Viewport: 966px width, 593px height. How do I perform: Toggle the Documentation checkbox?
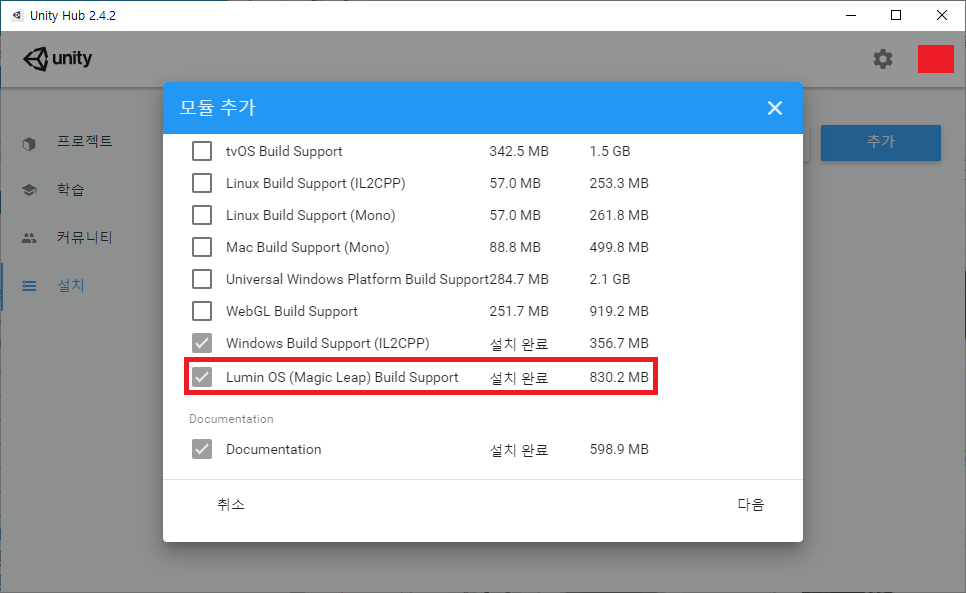tap(202, 449)
